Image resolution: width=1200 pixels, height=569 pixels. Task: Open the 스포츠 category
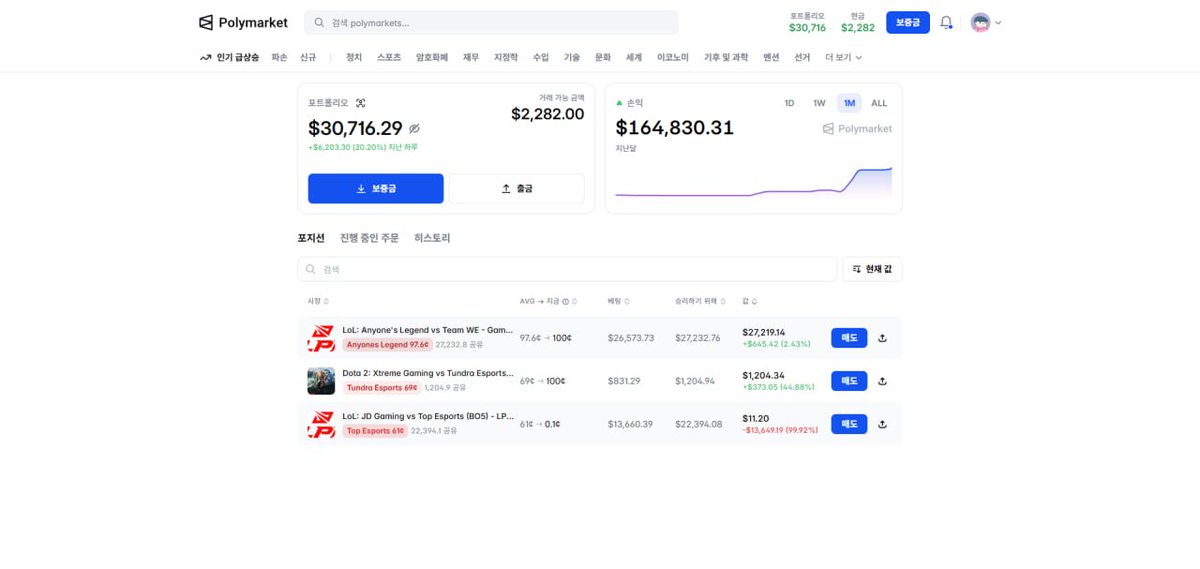(x=389, y=58)
